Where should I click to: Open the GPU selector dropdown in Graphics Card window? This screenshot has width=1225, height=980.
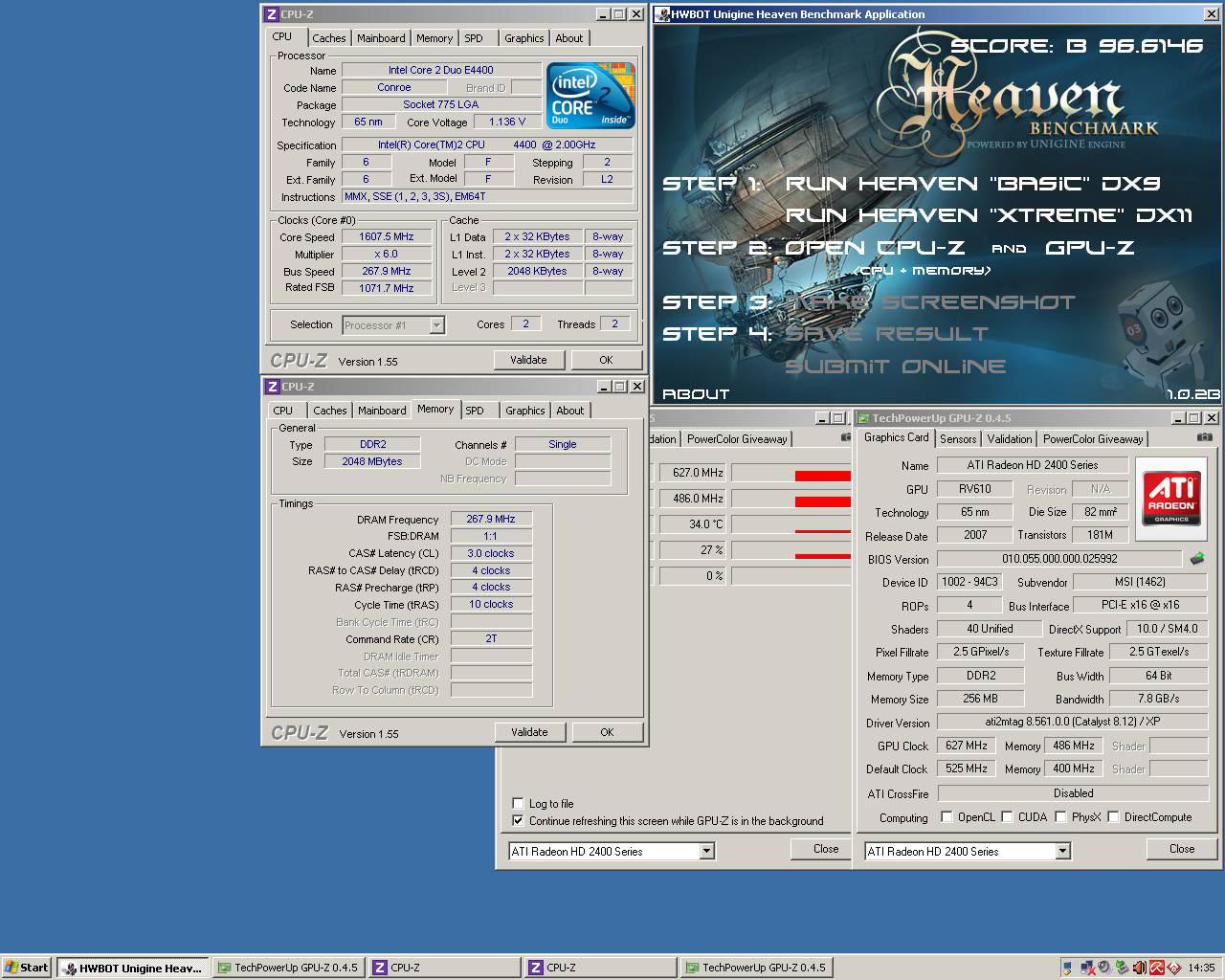click(1062, 851)
